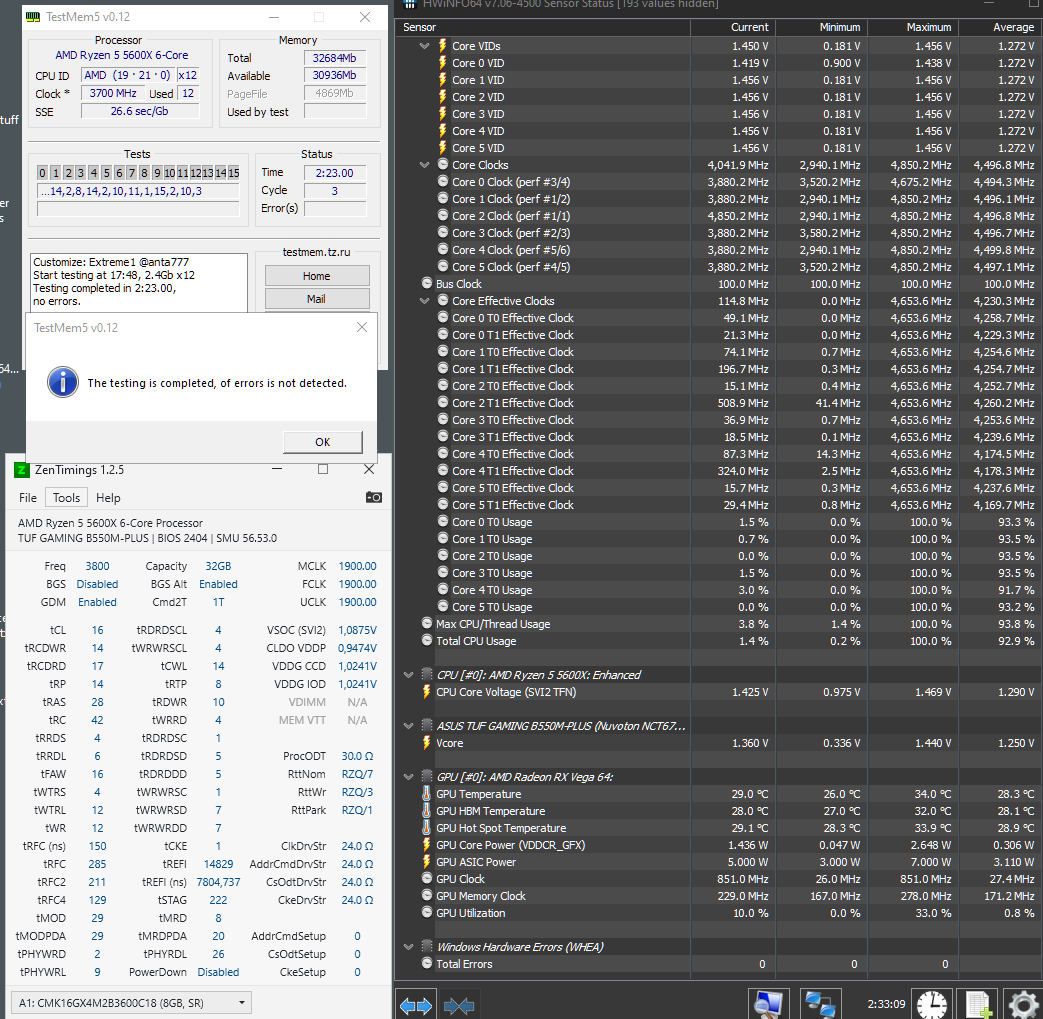This screenshot has height=1019, width=1043.
Task: Click Max CPU/Thread Usage icon
Action: coord(427,623)
